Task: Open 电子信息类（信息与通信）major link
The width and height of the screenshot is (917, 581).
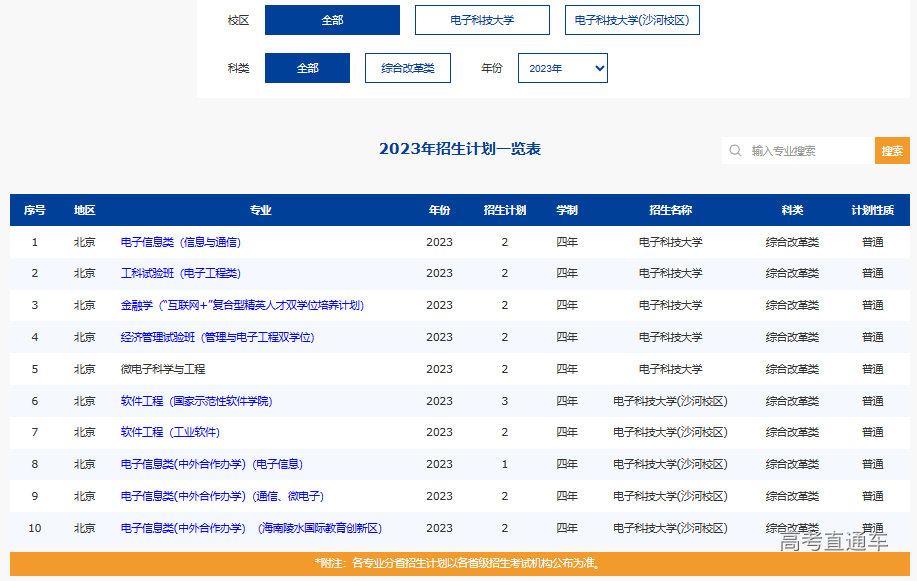Action: (x=181, y=242)
